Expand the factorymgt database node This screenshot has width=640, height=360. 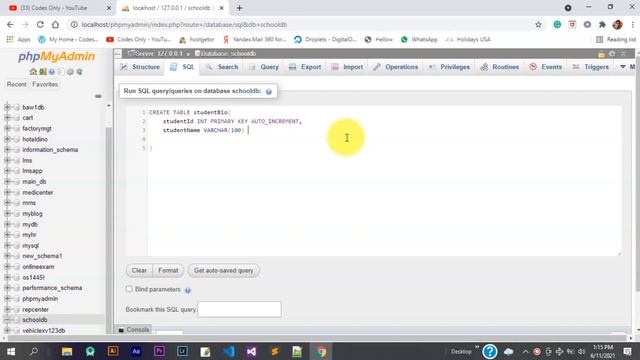point(7,129)
